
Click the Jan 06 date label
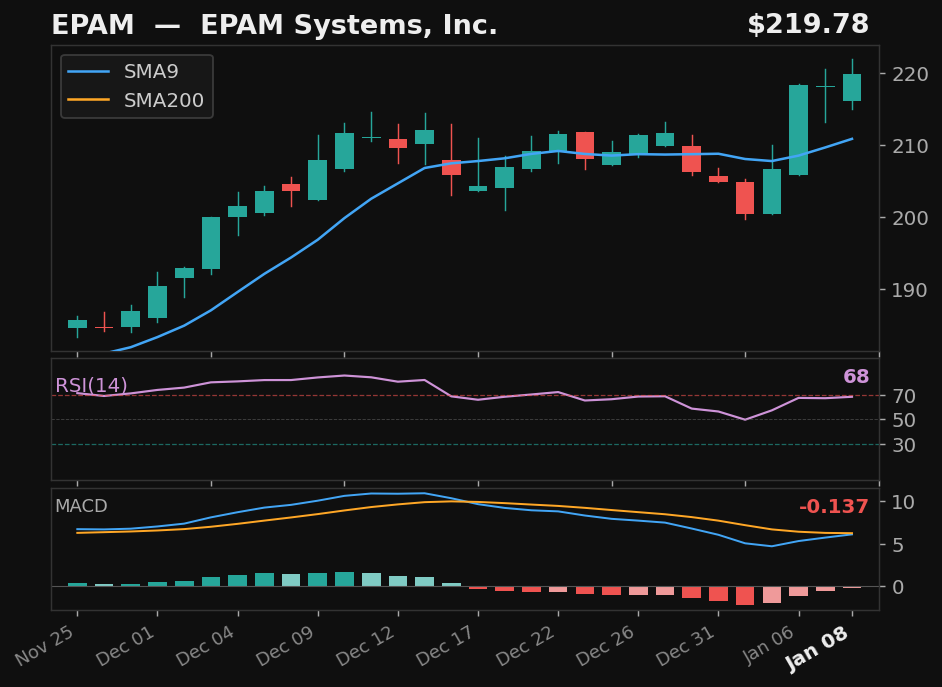point(770,644)
